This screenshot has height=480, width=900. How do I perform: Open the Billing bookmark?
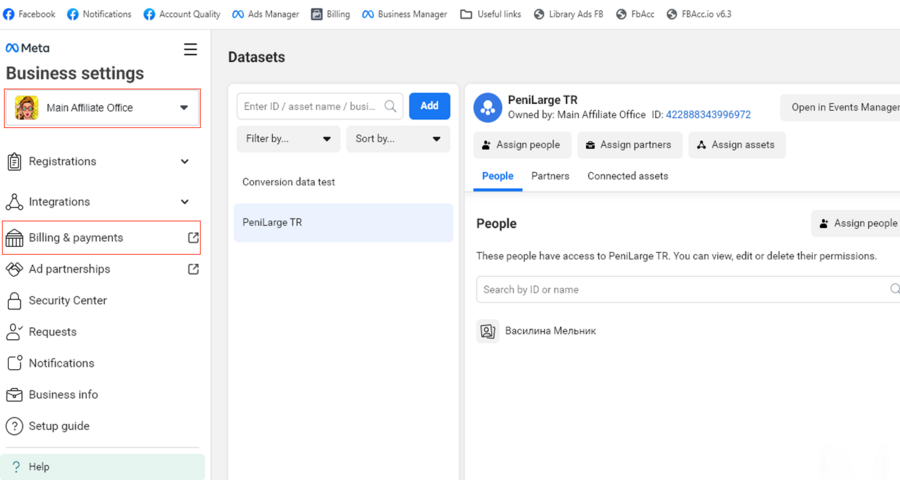point(331,14)
